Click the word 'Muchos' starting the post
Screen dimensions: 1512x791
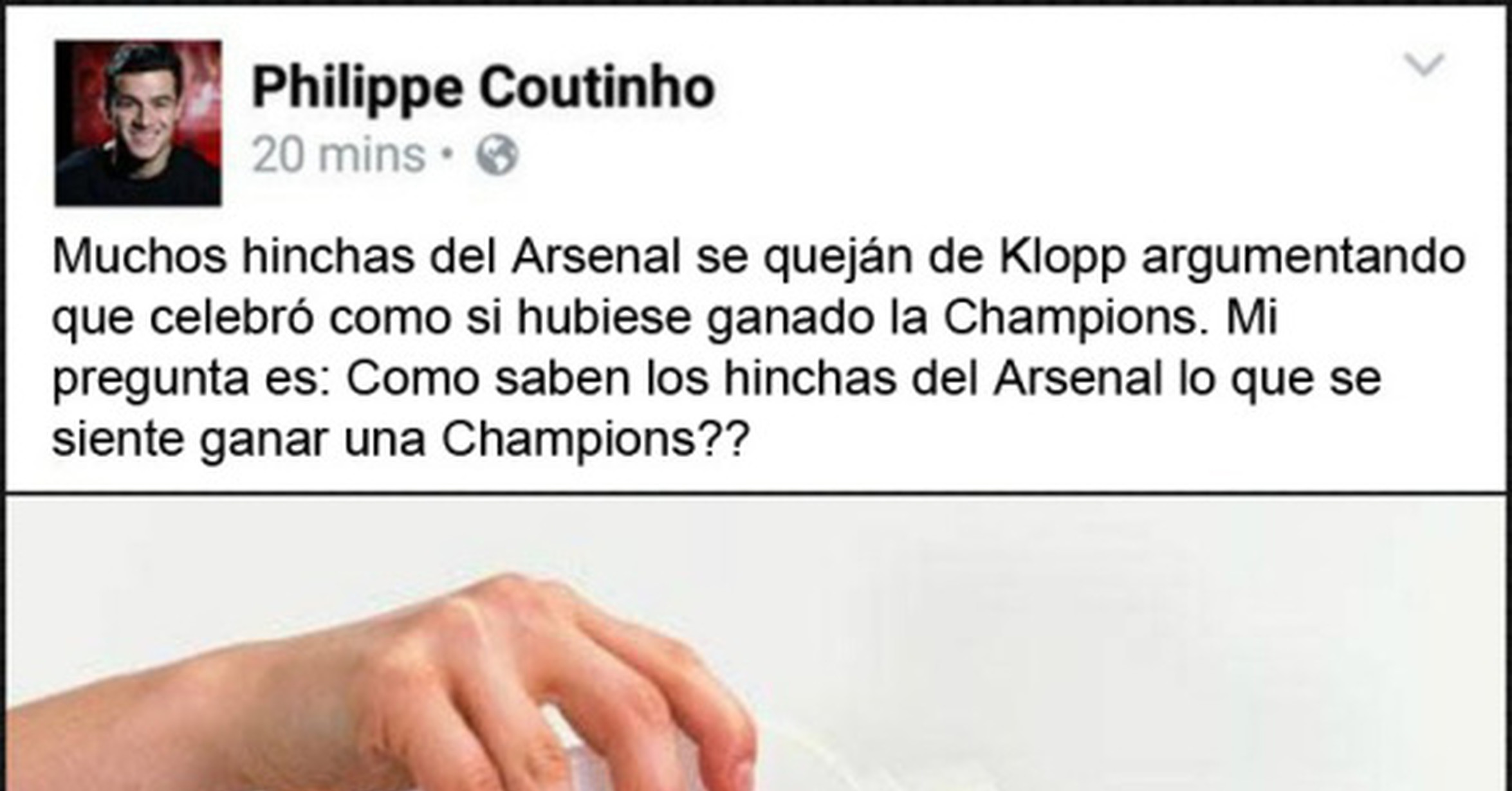click(x=139, y=257)
